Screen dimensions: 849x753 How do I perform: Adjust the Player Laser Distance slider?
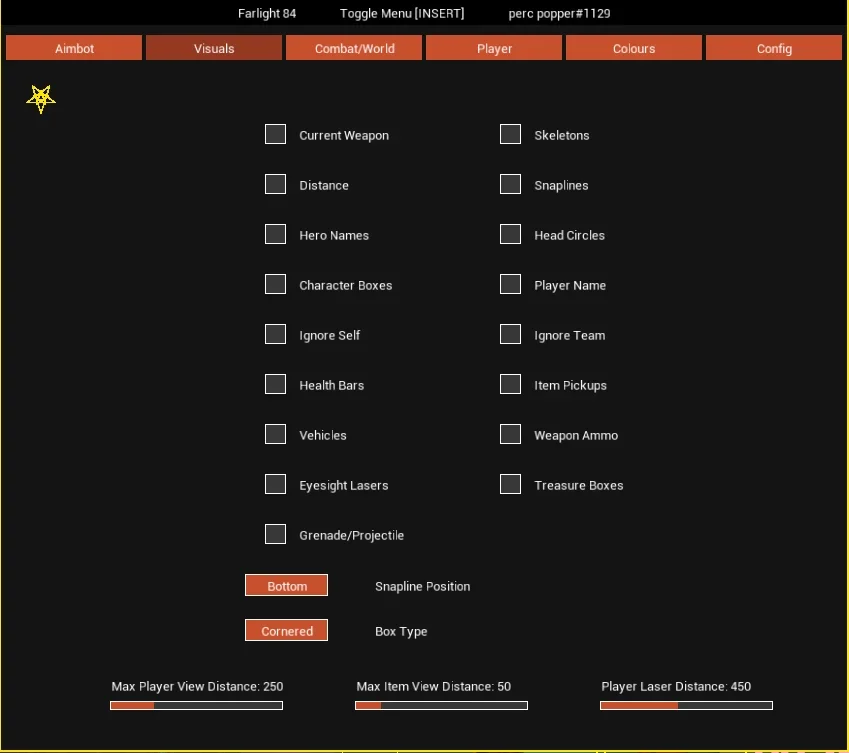[x=686, y=705]
